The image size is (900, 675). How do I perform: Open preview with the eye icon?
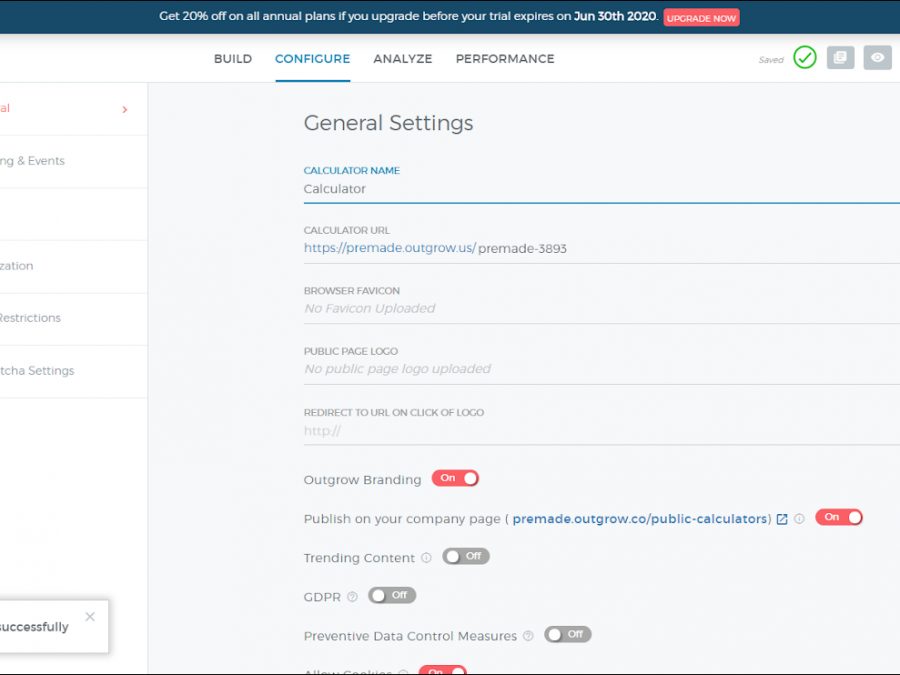tap(877, 58)
